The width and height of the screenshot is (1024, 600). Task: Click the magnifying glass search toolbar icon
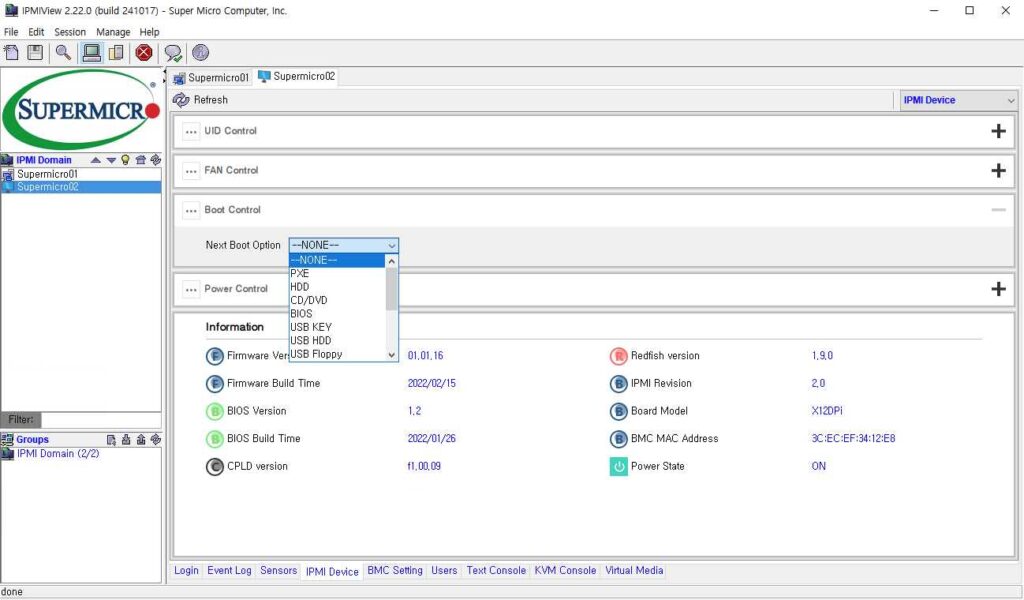[x=63, y=53]
